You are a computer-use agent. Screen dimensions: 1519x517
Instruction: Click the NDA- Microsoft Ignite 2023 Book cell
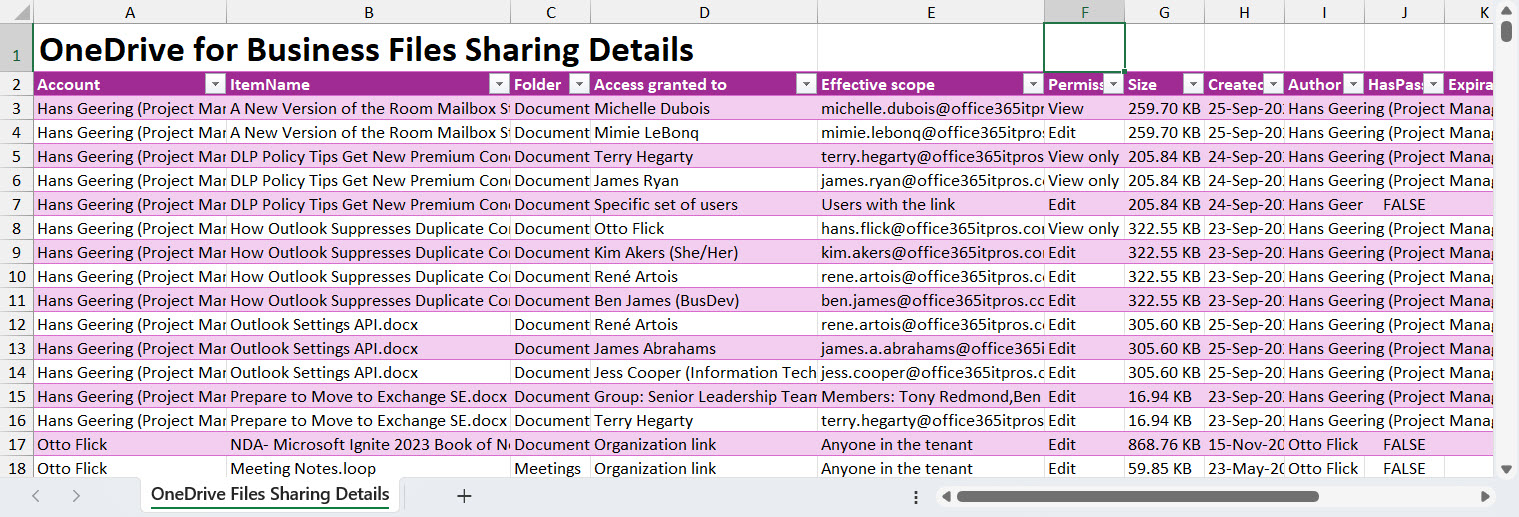click(x=369, y=444)
